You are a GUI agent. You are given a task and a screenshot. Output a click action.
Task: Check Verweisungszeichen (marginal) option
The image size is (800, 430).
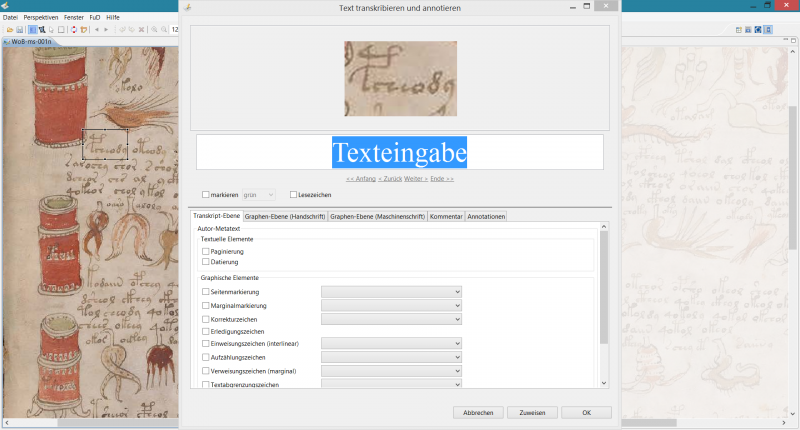pos(206,371)
